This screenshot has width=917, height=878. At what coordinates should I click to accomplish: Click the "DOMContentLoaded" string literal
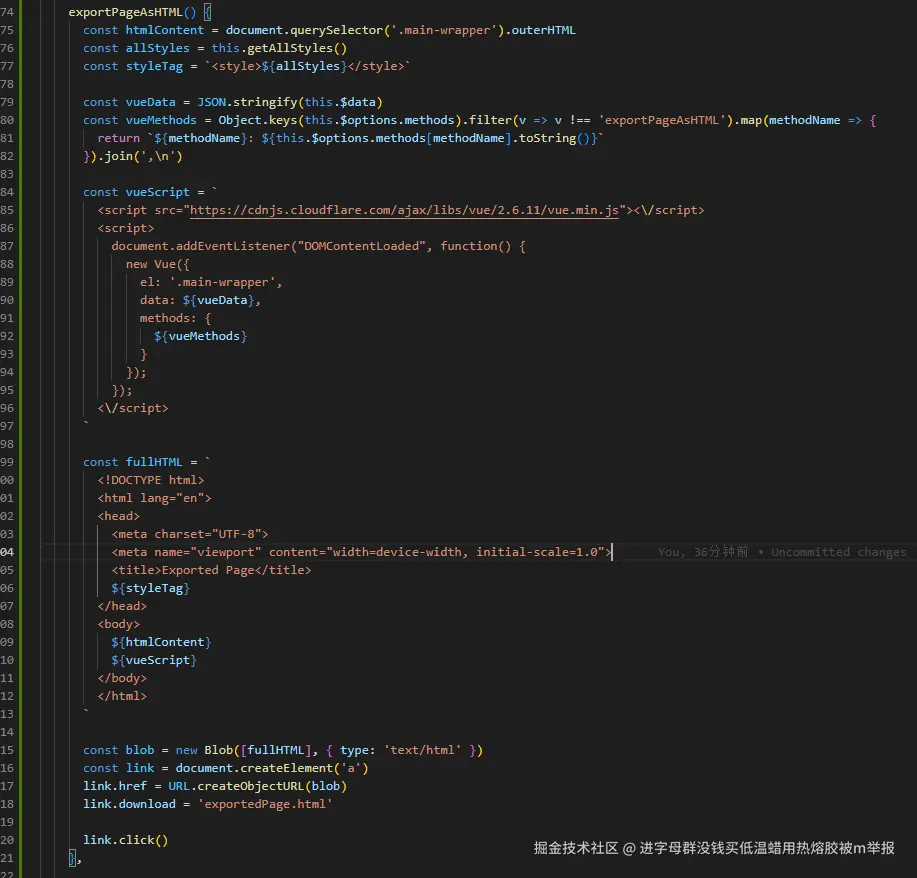pyautogui.click(x=362, y=246)
